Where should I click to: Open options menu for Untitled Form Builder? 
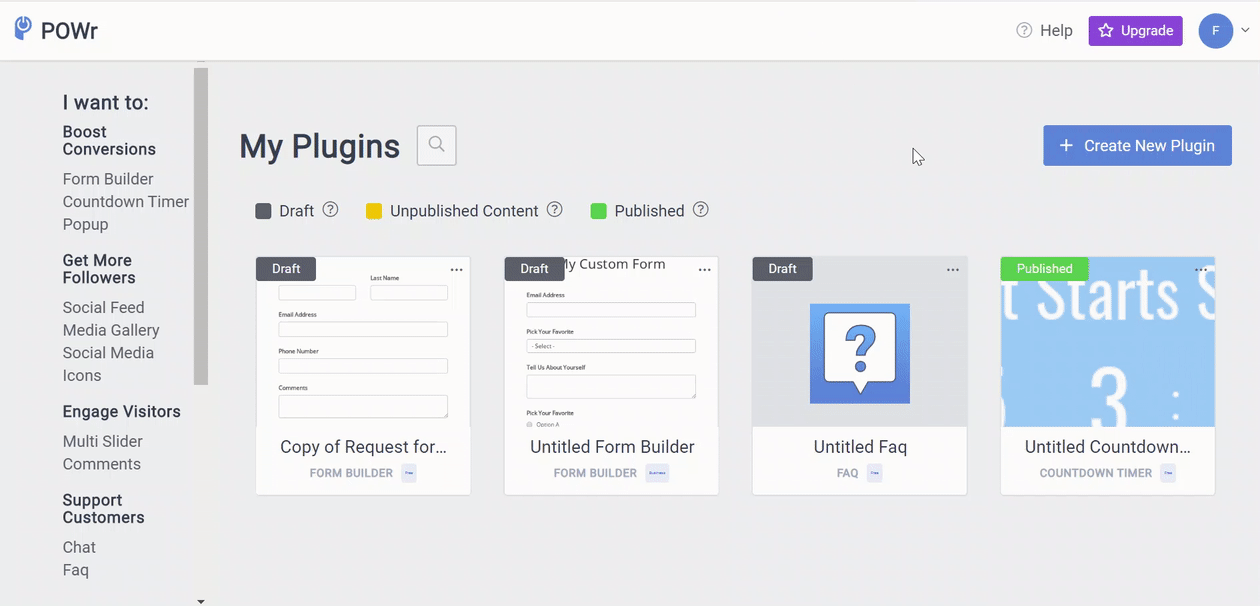click(x=705, y=270)
